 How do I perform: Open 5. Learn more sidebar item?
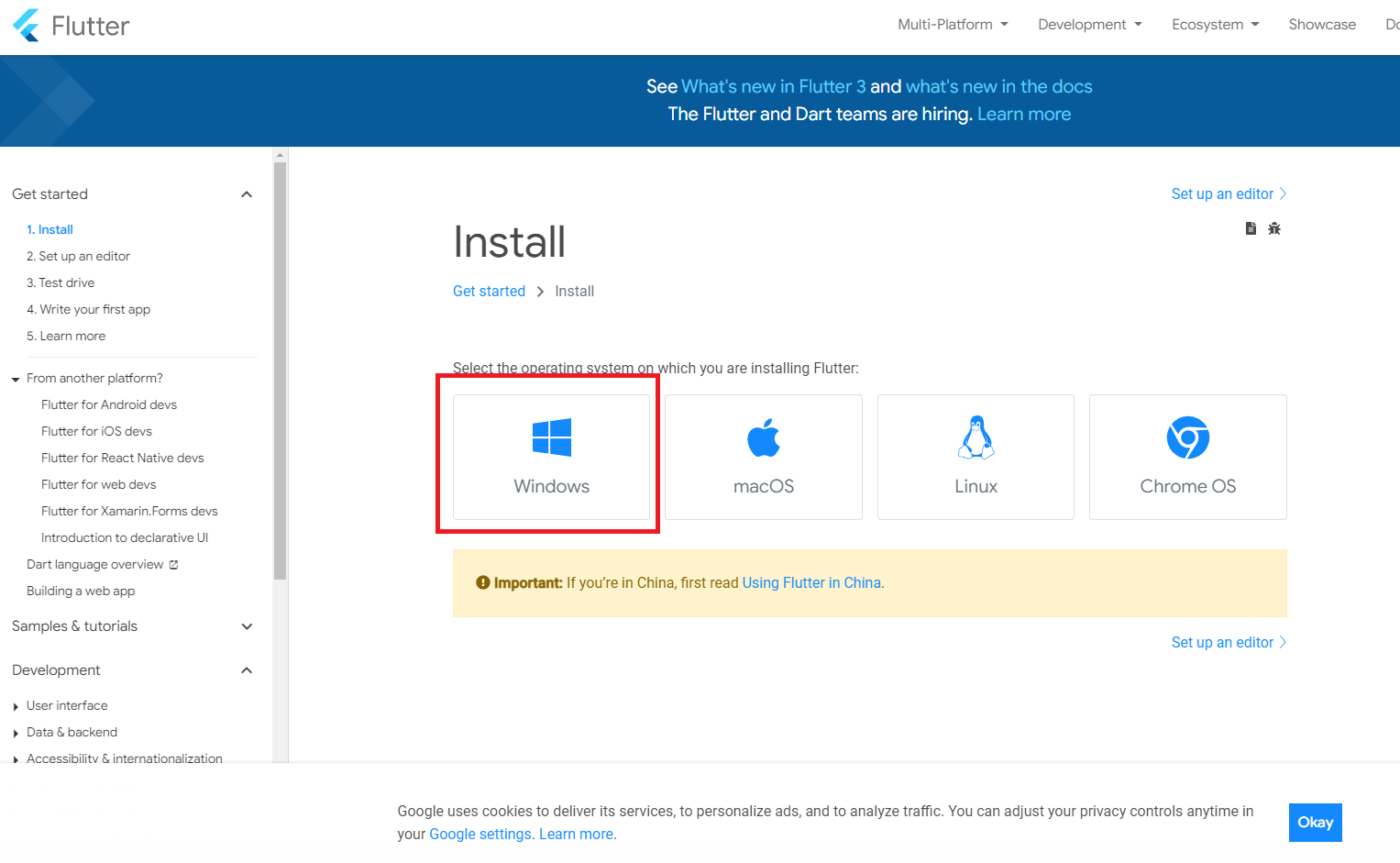[66, 336]
